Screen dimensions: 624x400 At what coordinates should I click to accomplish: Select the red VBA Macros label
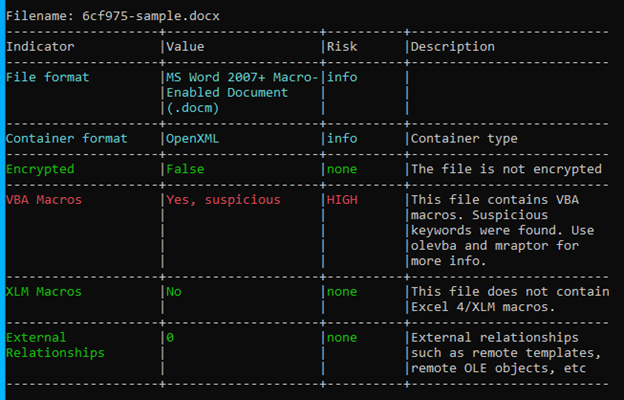coord(44,199)
